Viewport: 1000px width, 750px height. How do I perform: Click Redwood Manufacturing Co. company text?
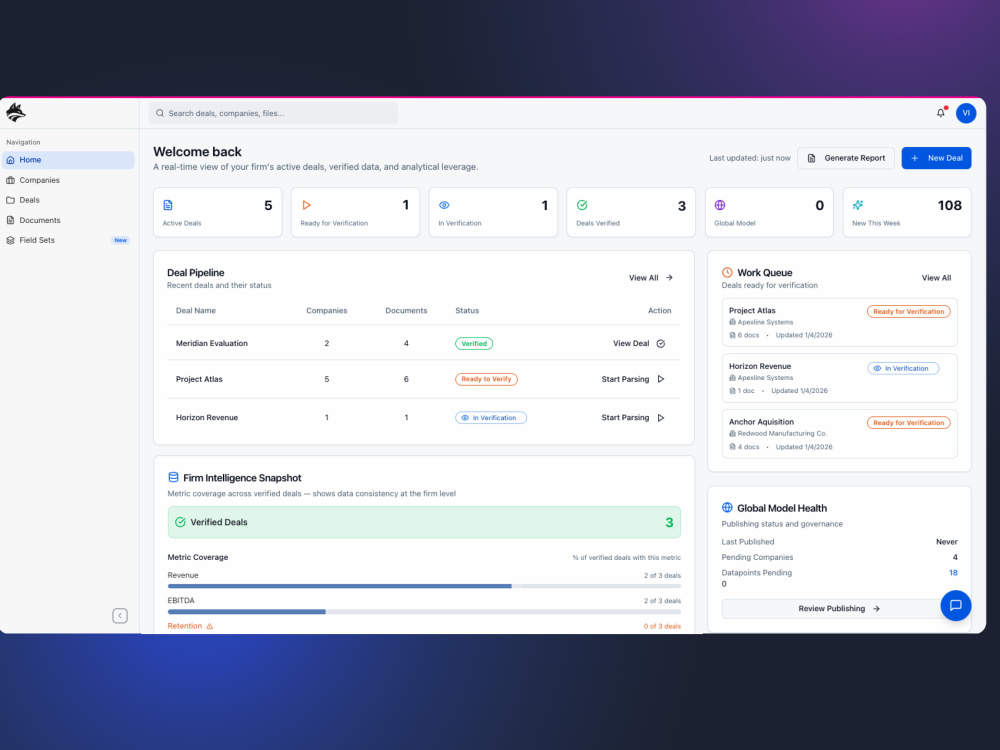[782, 434]
